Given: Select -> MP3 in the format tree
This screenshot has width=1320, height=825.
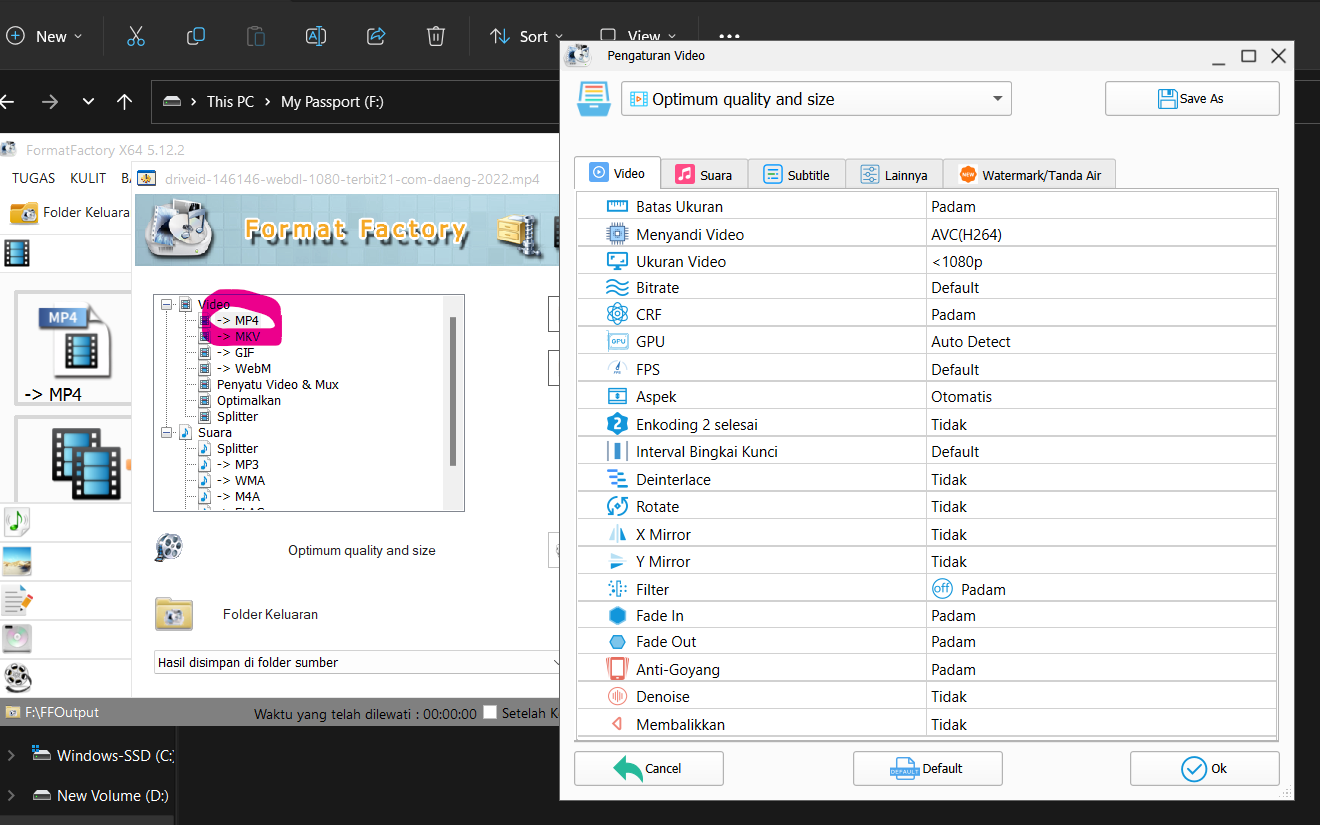Looking at the screenshot, I should click(238, 464).
